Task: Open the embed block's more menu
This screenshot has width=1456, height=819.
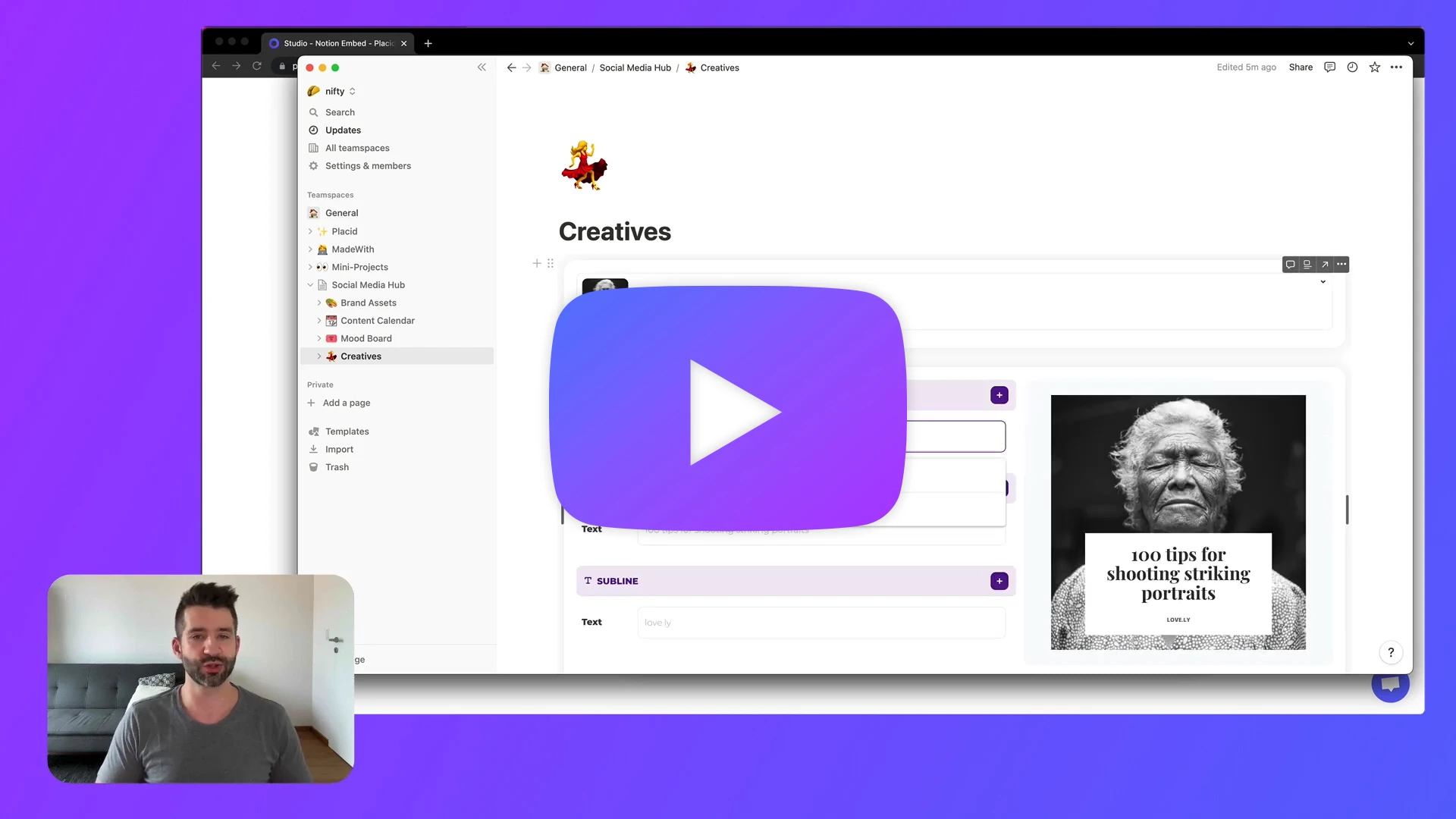Action: pos(1341,265)
